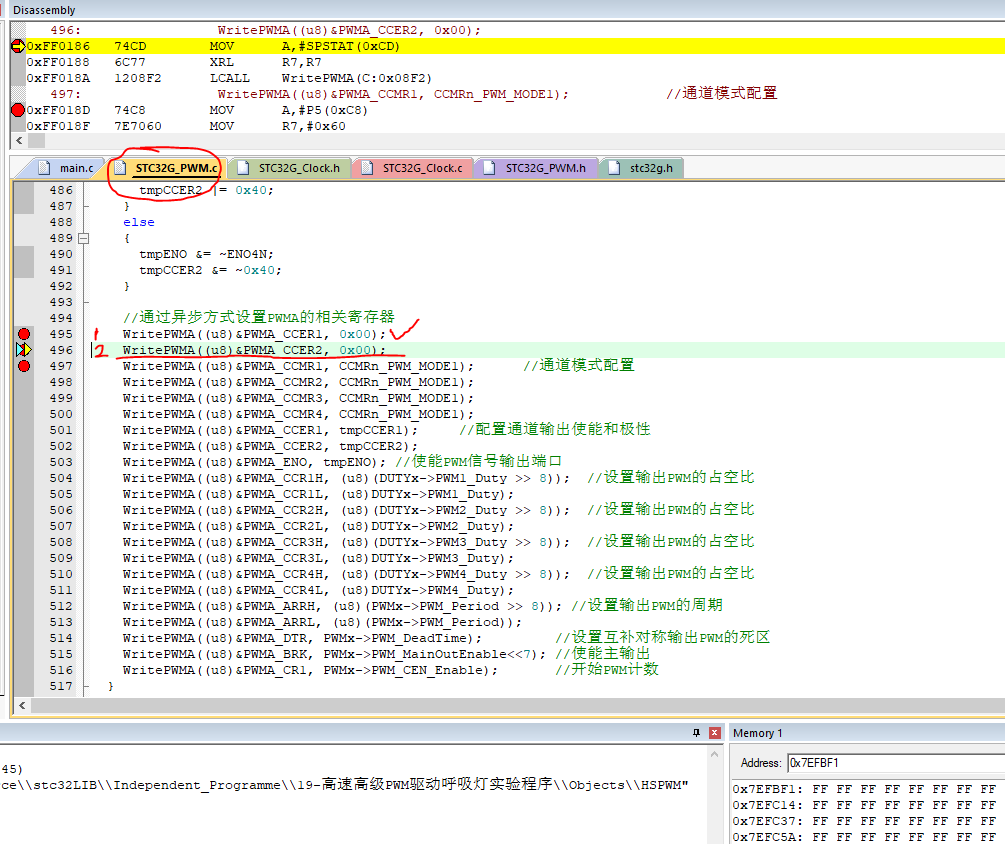Viewport: 1005px width, 844px height.
Task: Click the disassembly current-instruction marker at 0xFF0186
Action: 18,46
